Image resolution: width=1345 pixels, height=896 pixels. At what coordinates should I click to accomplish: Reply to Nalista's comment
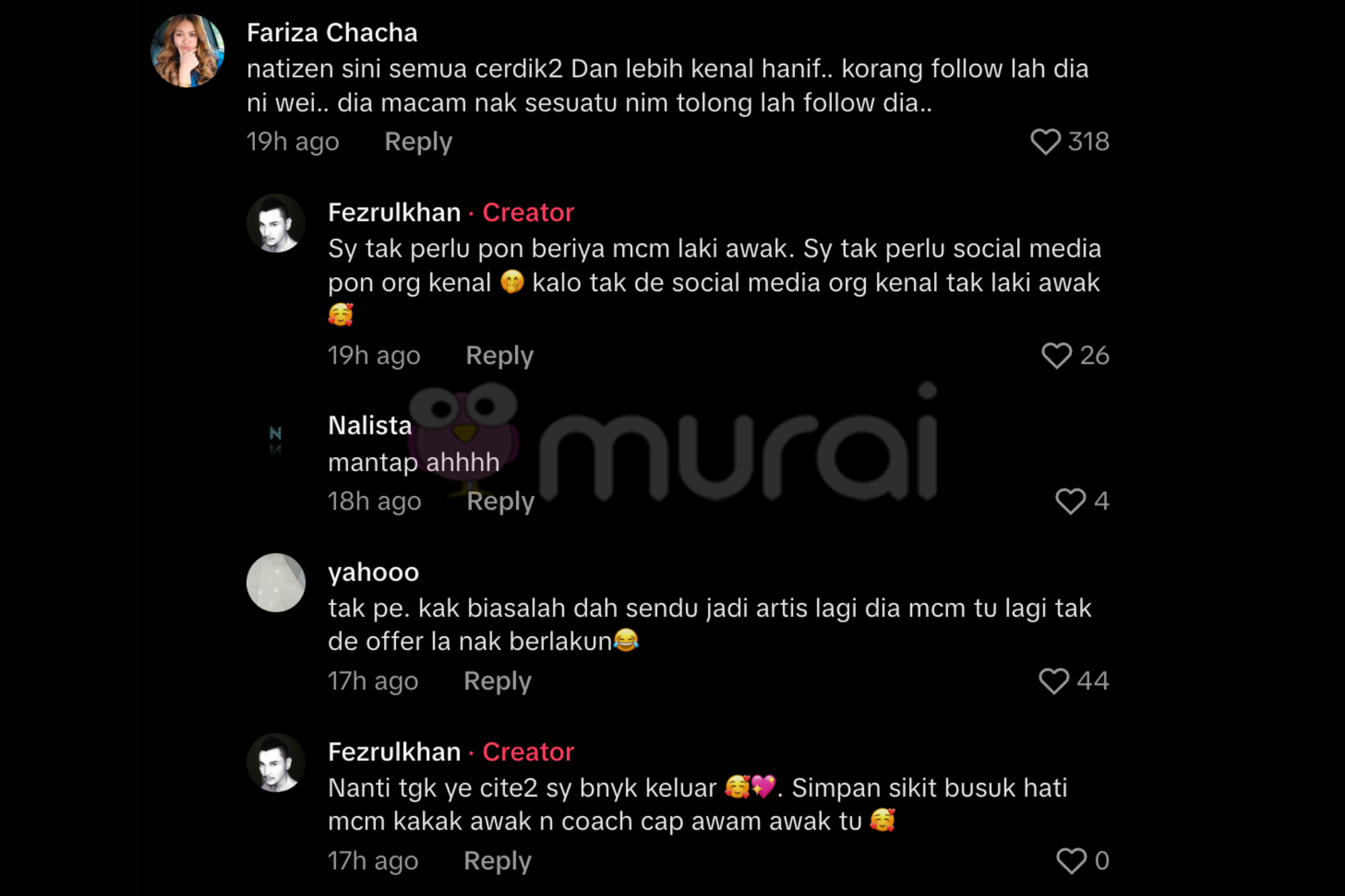coord(500,501)
